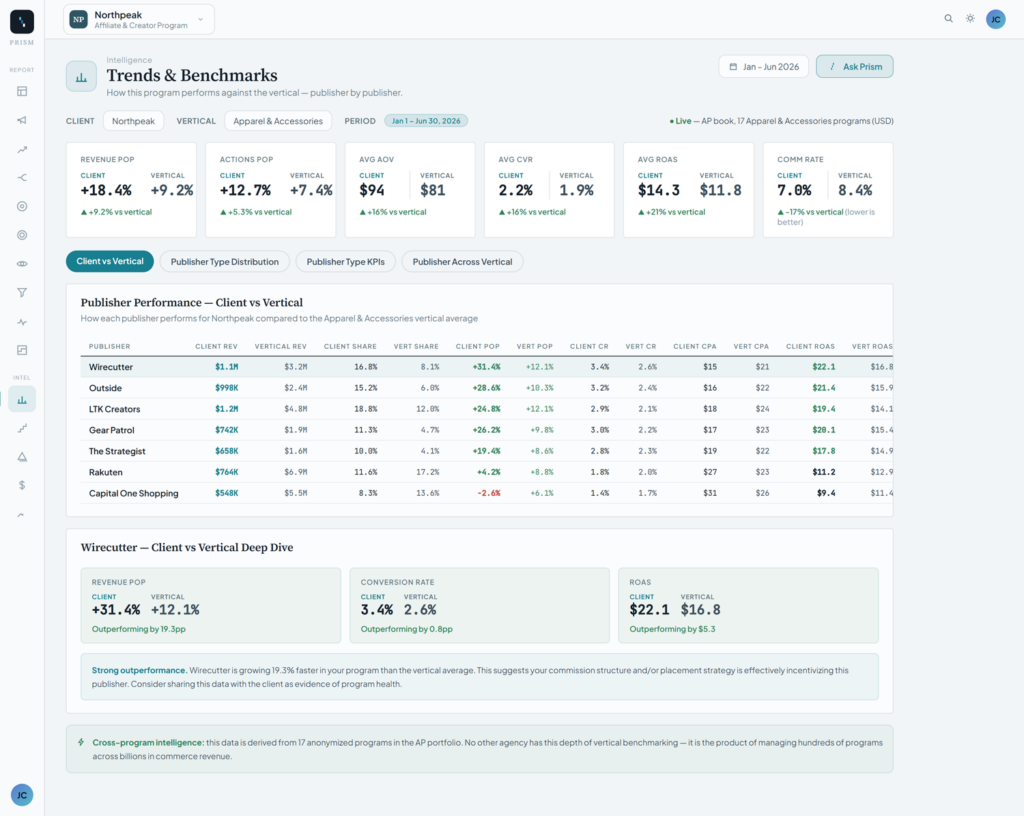Screen dimensions: 1024x816
Task: Sort by CLIENT REV column header
Action: click(x=216, y=347)
